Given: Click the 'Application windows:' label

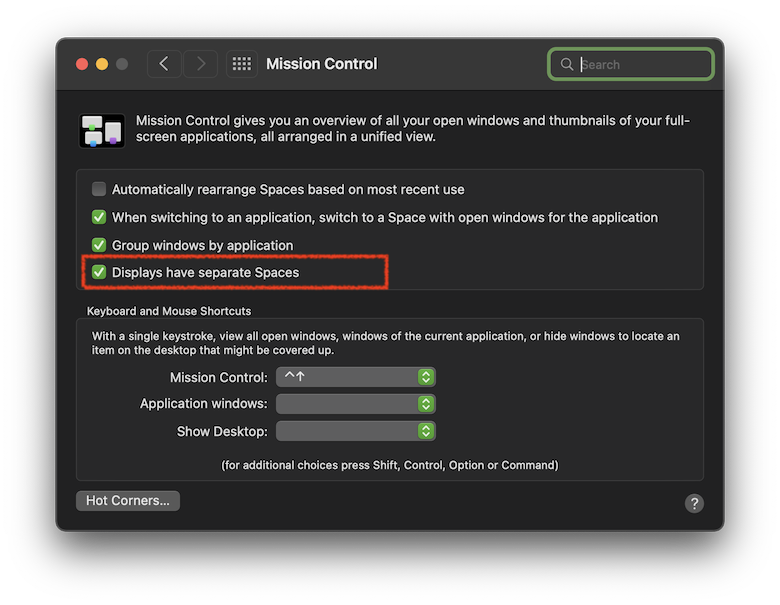Looking at the screenshot, I should click(203, 403).
